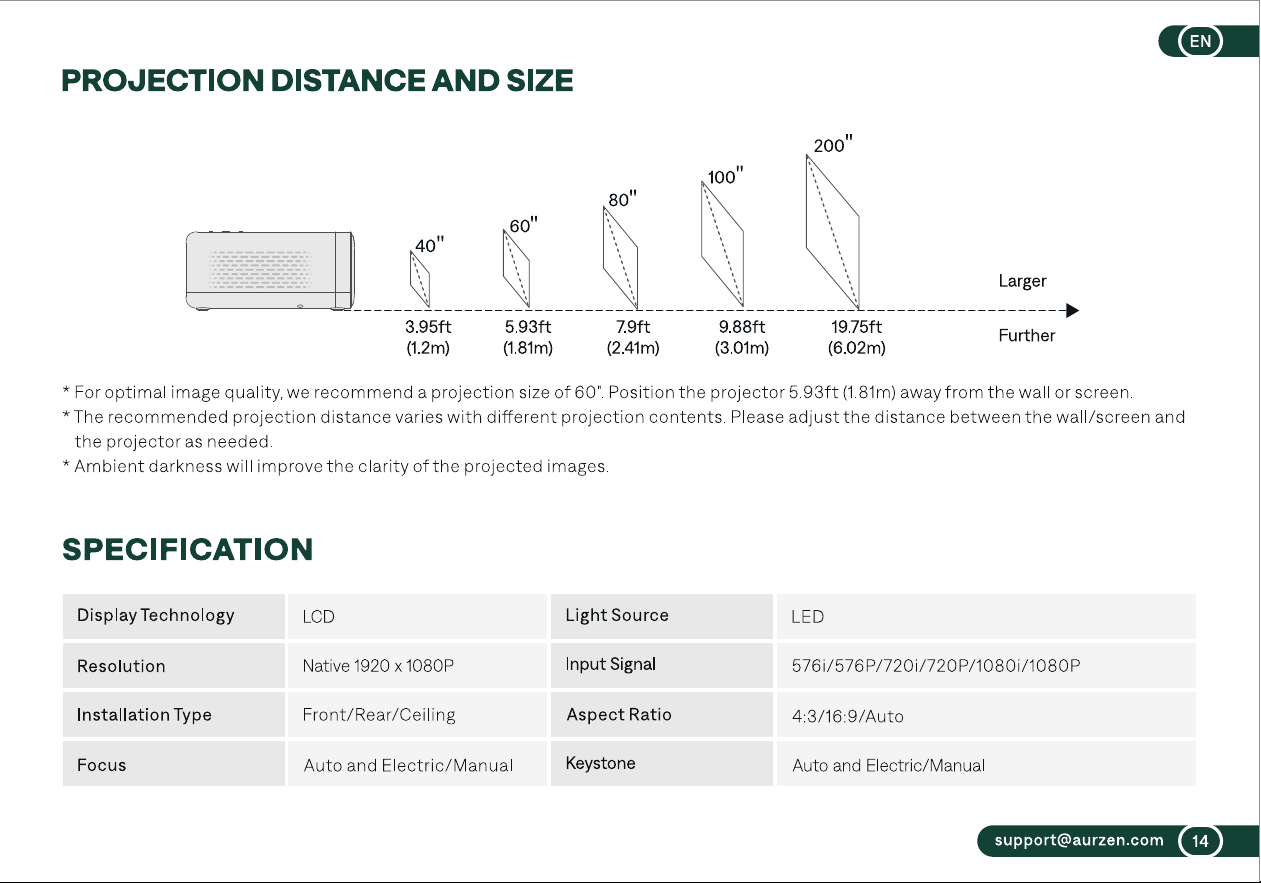
Task: Select the Display Technology table cell
Action: pos(174,616)
